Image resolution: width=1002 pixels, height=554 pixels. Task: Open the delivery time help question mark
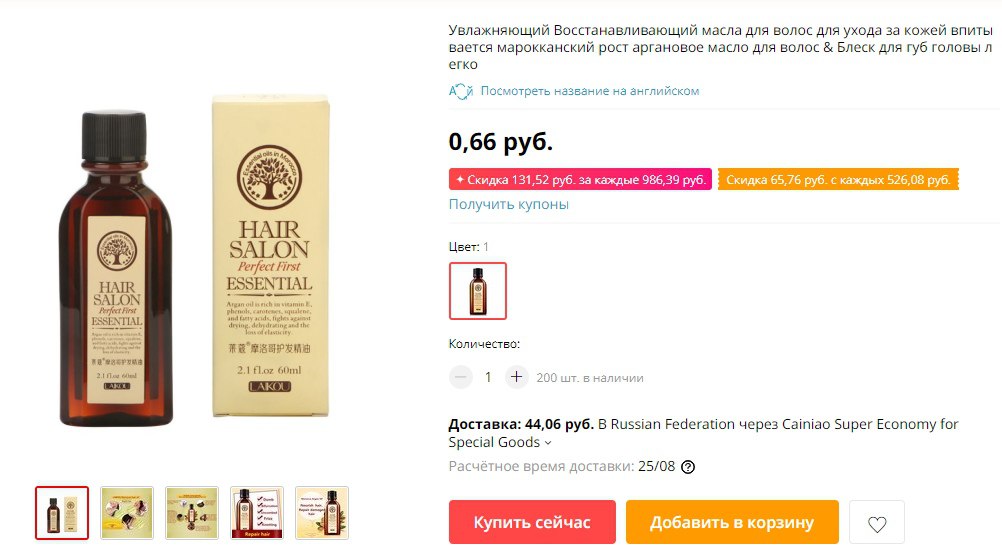click(x=688, y=467)
